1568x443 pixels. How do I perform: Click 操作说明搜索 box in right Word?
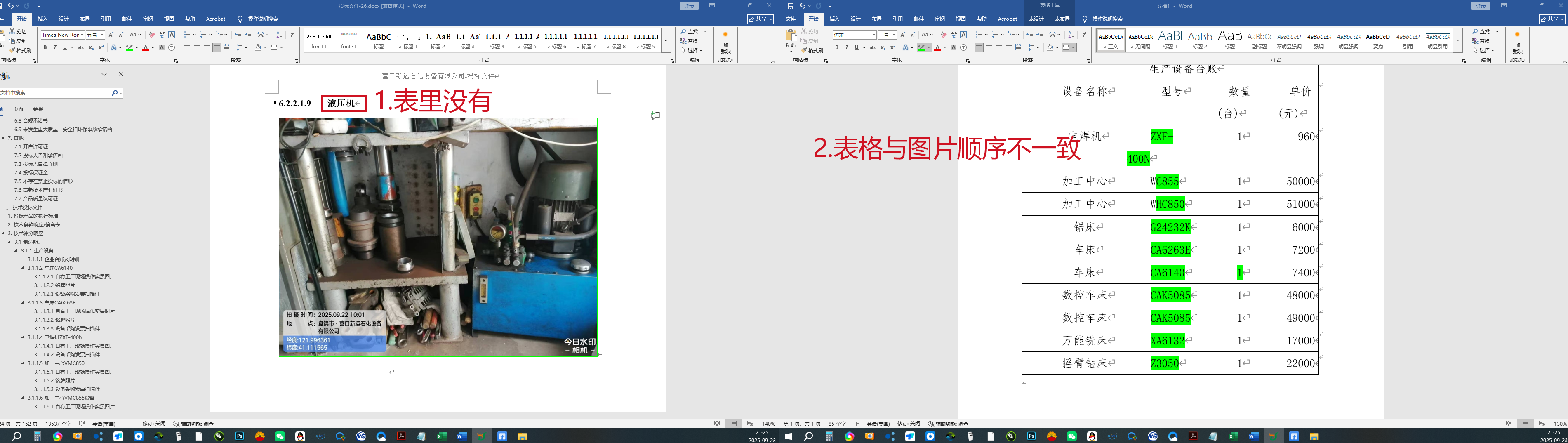coord(1107,19)
